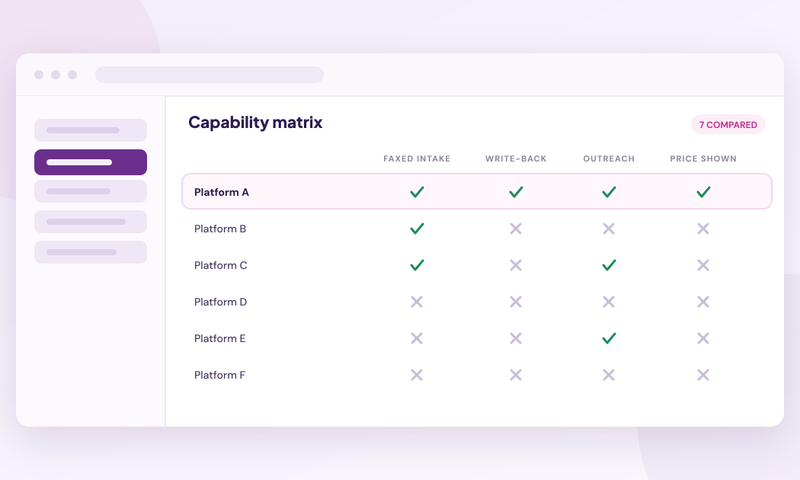Click Platform D Outreach cross icon
The width and height of the screenshot is (800, 480).
609,302
